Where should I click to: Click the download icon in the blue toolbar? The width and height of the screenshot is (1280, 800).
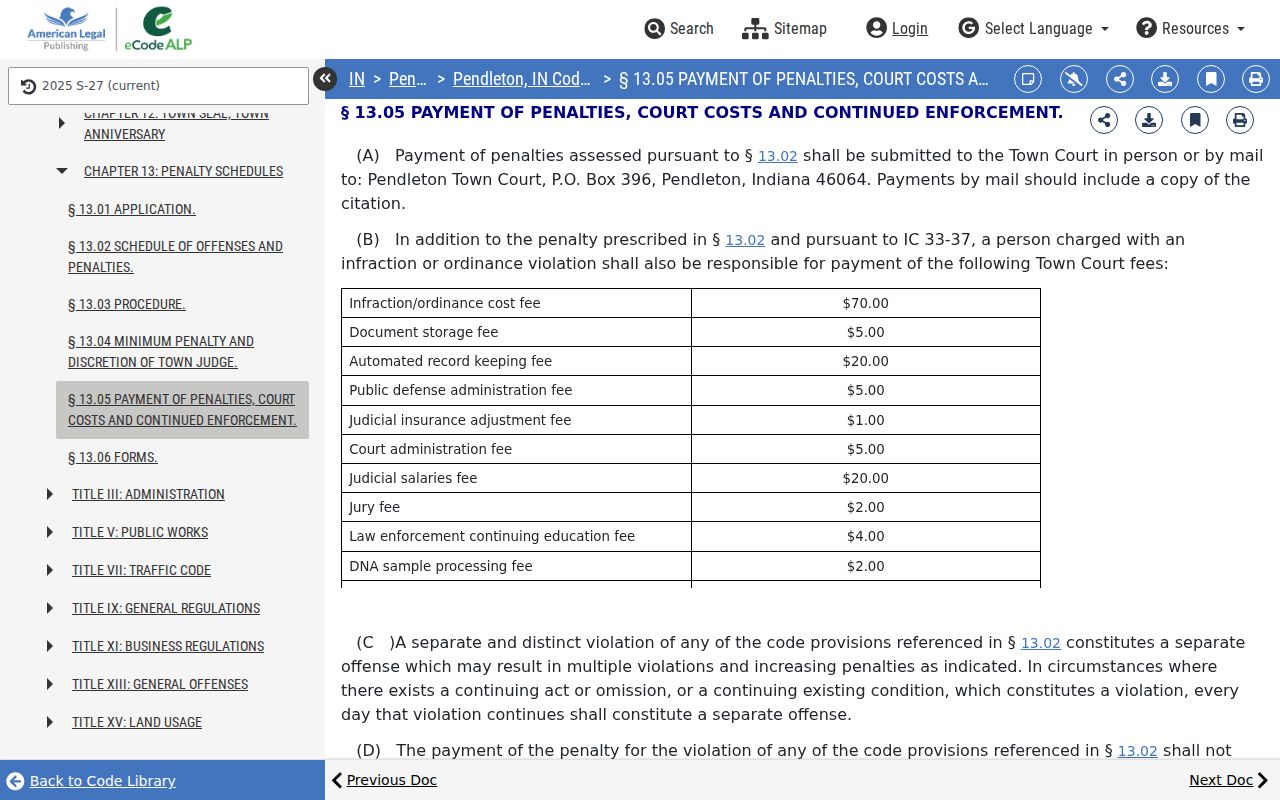1165,79
